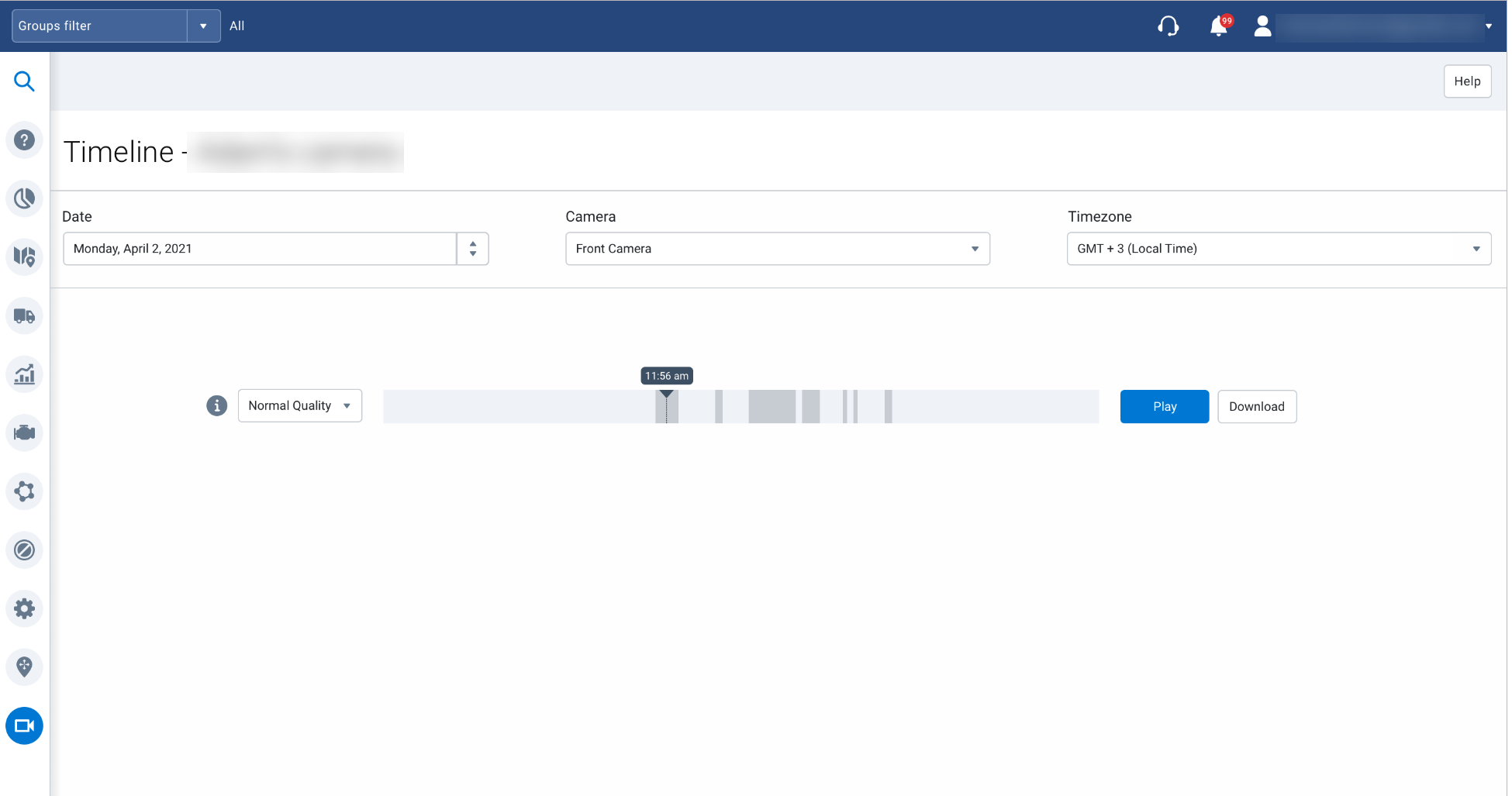Expand the GMT + 3 timezone dropdown
The width and height of the screenshot is (1512, 796).
[x=1278, y=249]
